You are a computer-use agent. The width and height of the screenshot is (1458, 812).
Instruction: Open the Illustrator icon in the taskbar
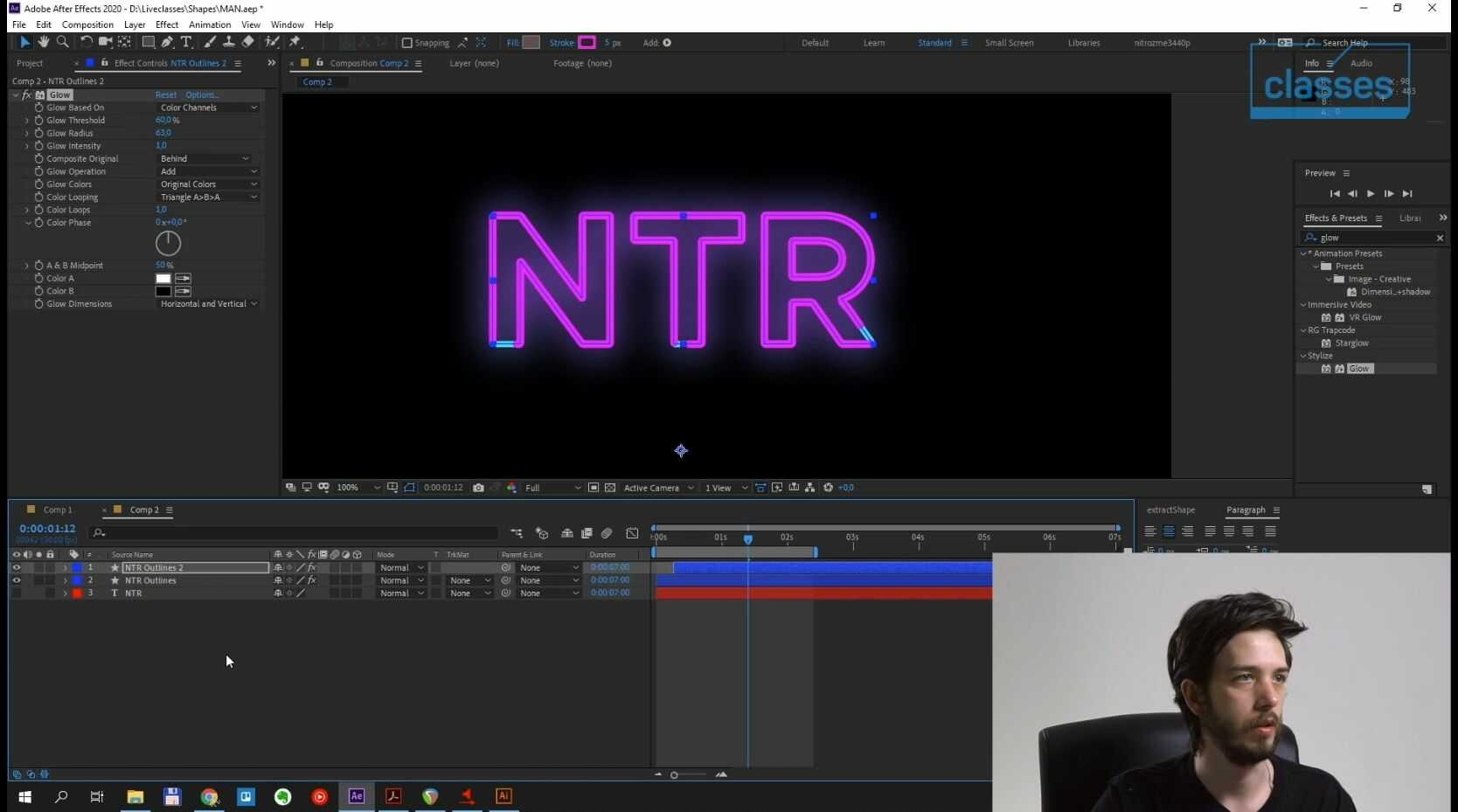click(x=503, y=796)
